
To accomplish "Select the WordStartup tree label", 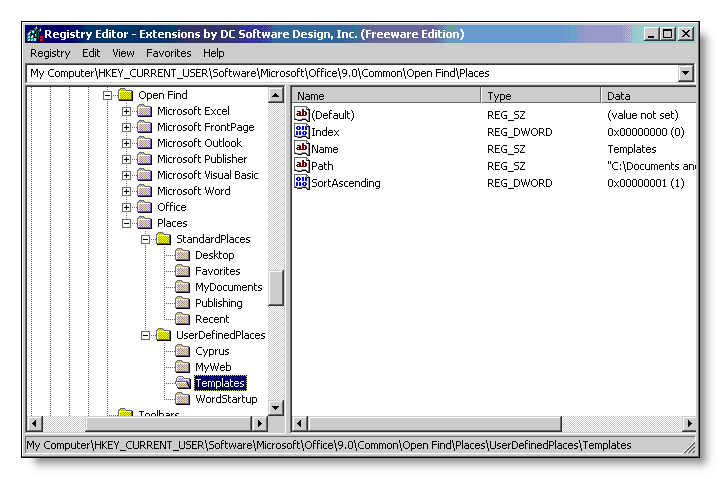I will (226, 399).
